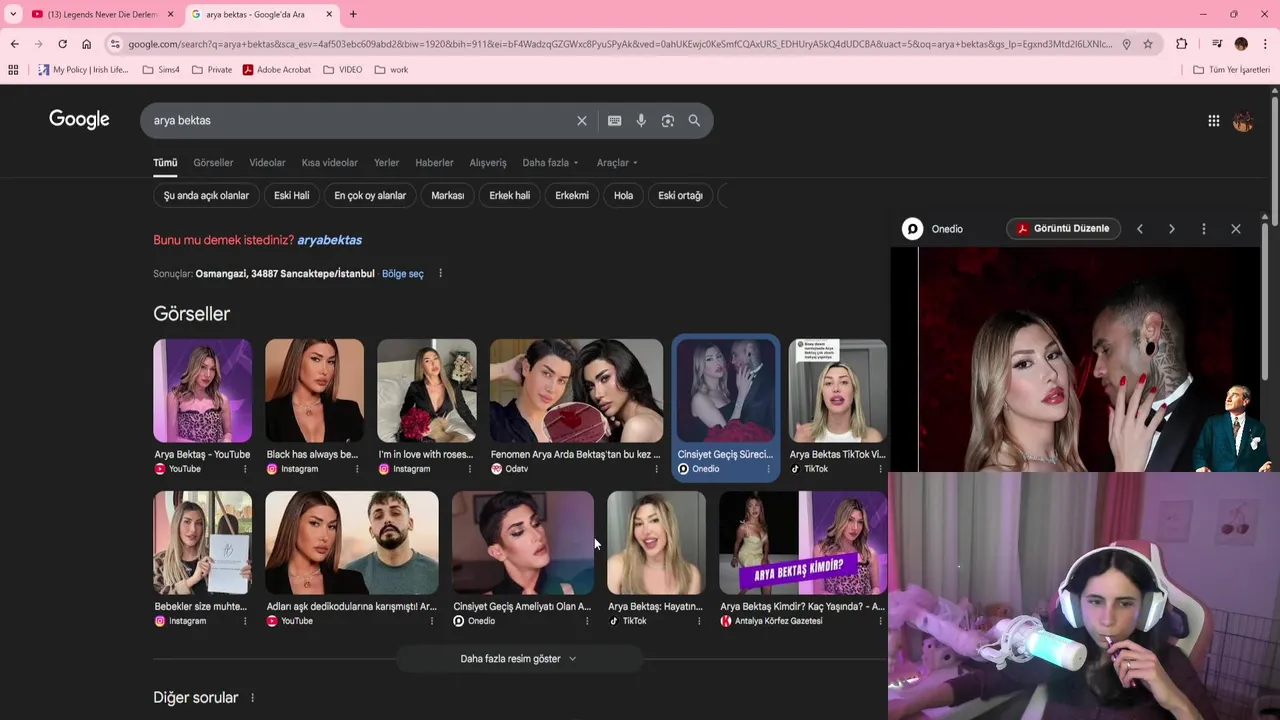Expand the Daha fazla menu
The image size is (1280, 720).
550,163
